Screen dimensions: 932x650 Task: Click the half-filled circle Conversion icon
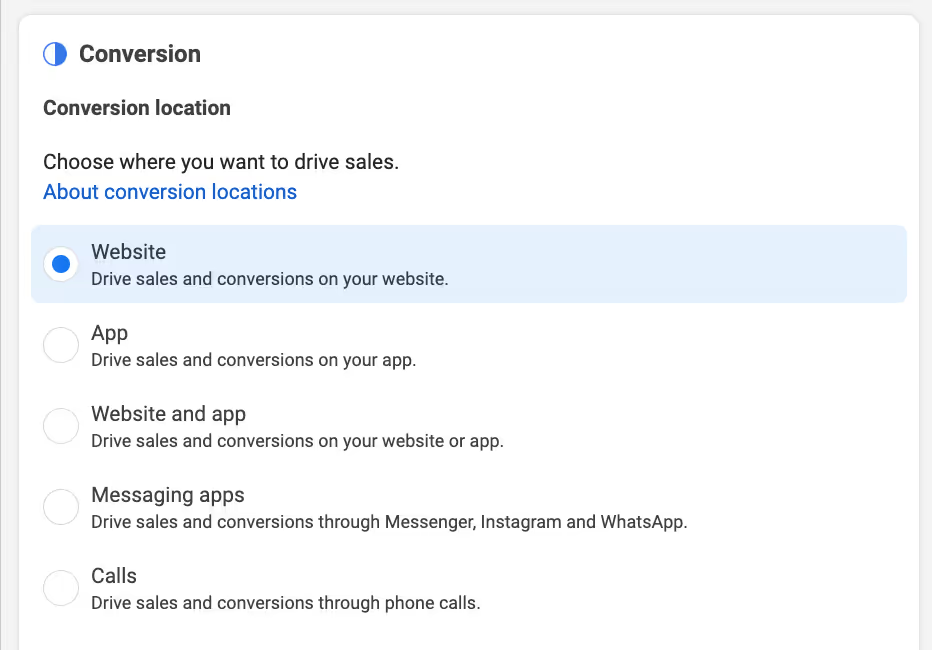pyautogui.click(x=55, y=54)
